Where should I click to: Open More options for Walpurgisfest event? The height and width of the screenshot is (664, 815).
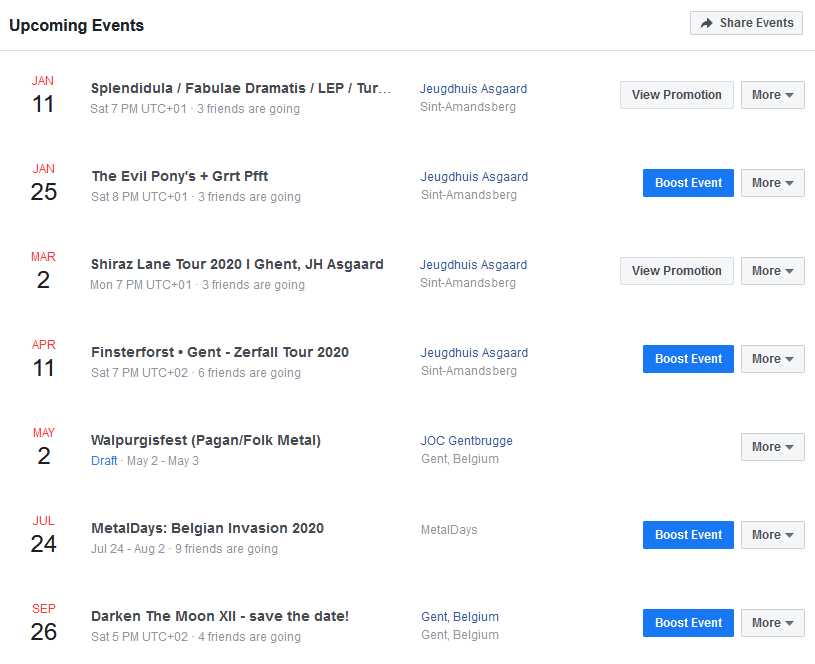[772, 447]
